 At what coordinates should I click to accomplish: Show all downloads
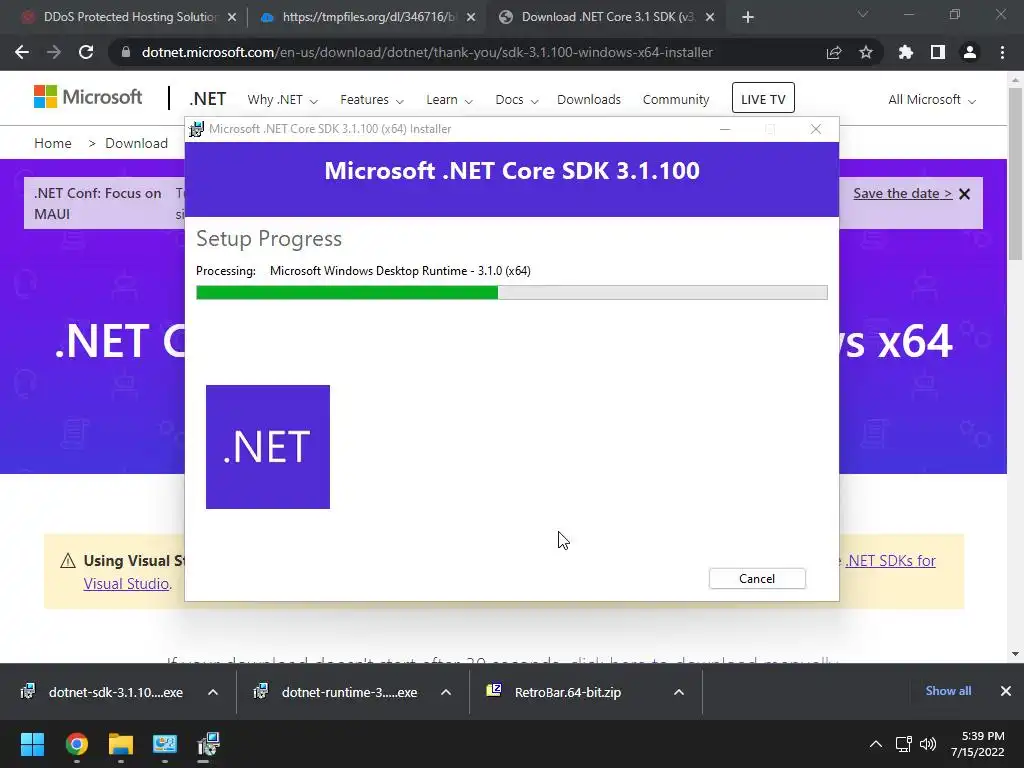pyautogui.click(x=948, y=691)
